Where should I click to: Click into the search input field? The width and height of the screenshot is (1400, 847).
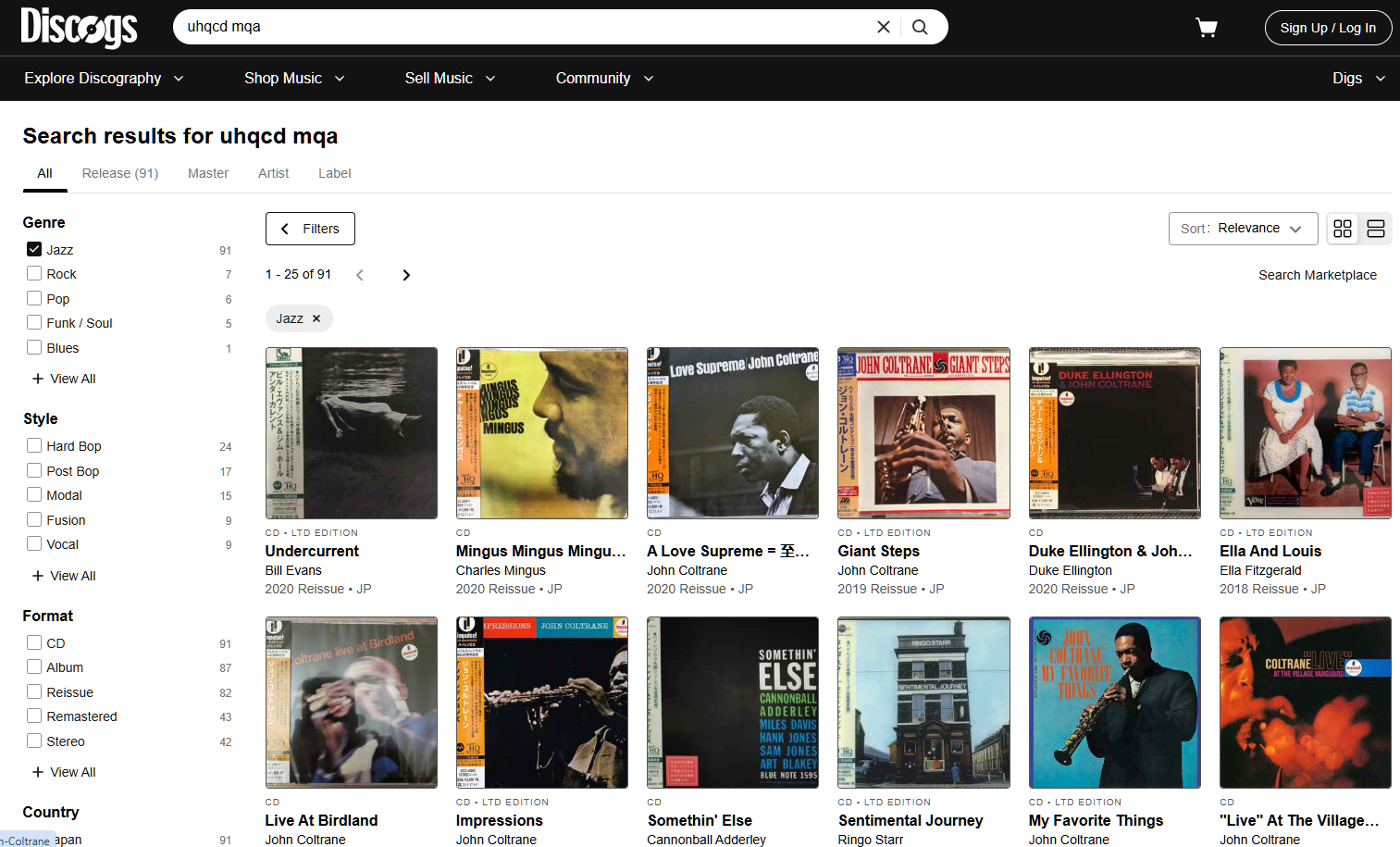(527, 27)
